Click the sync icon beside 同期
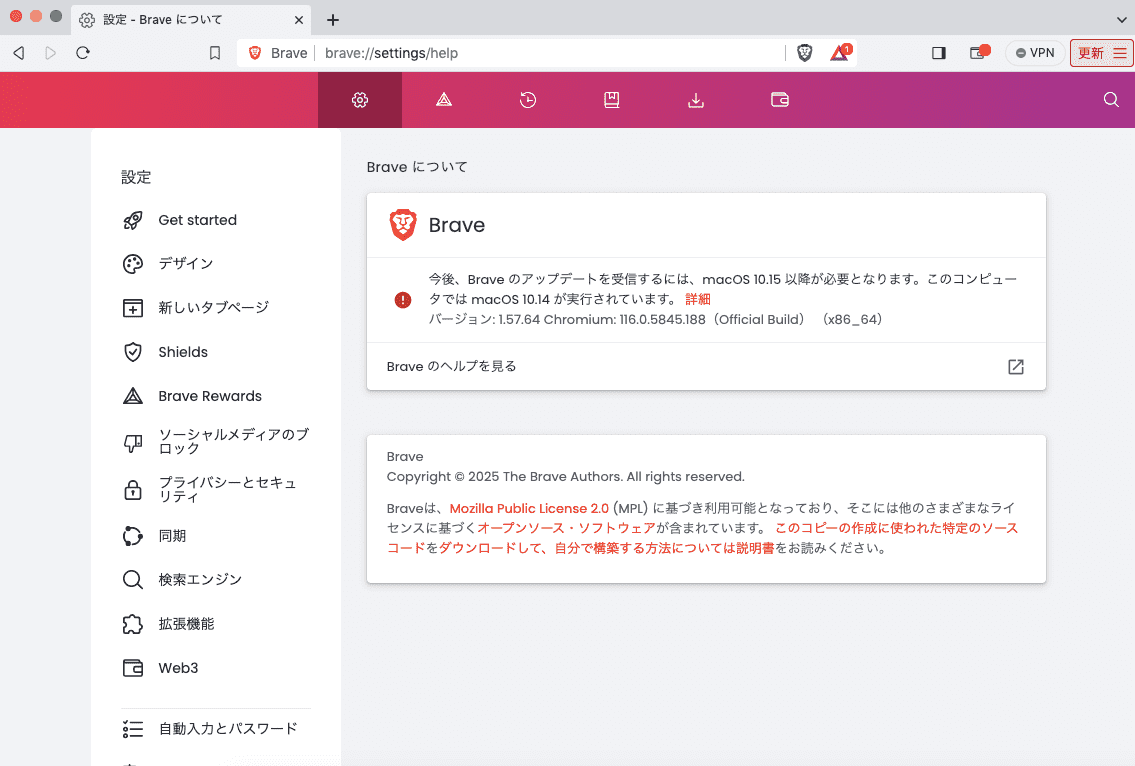Image resolution: width=1135 pixels, height=766 pixels. [x=132, y=536]
